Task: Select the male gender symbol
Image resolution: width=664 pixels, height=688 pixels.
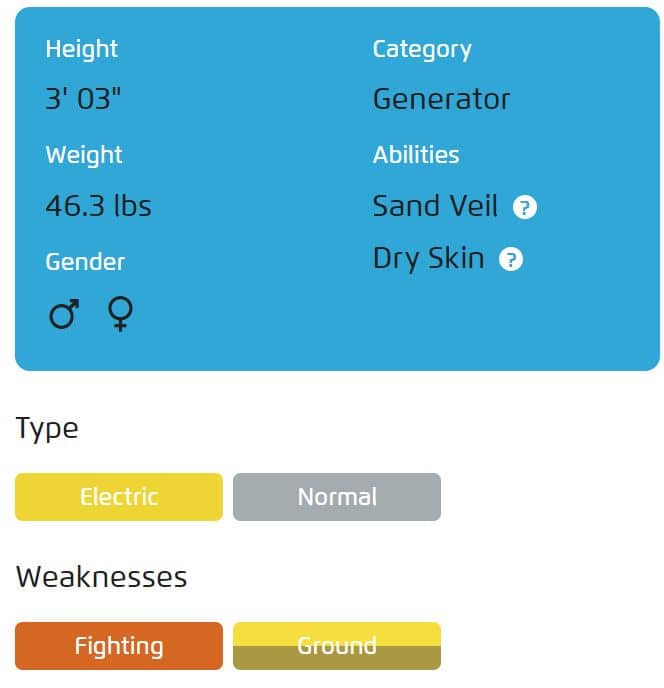Action: 64,314
